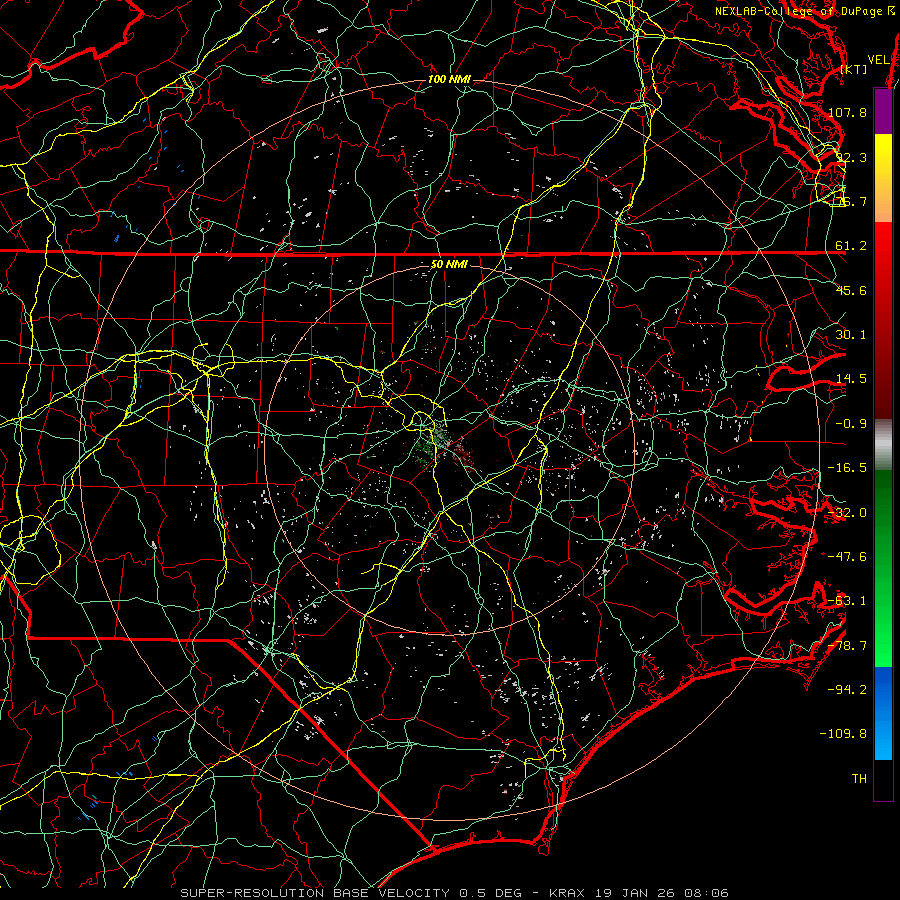Pick the yellow segment of the color bar

883,156
